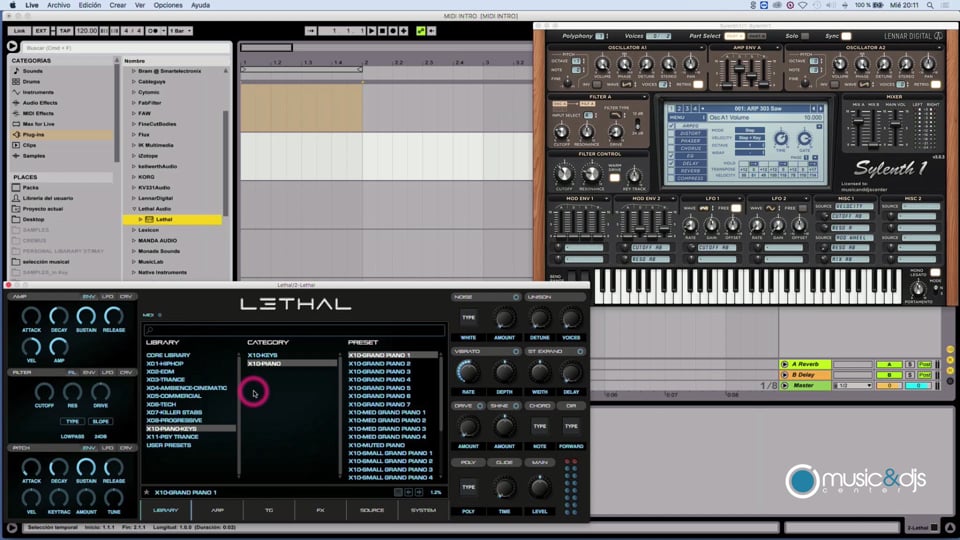960x540 pixels.
Task: Expand the Native Instruments folder
Action: (133, 272)
